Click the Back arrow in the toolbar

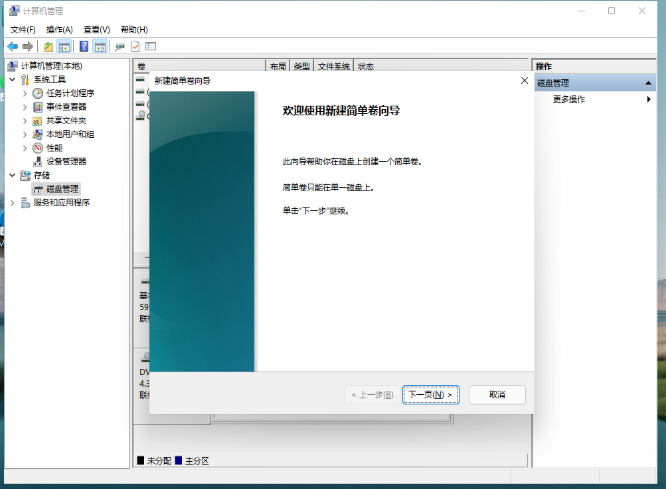tap(12, 46)
